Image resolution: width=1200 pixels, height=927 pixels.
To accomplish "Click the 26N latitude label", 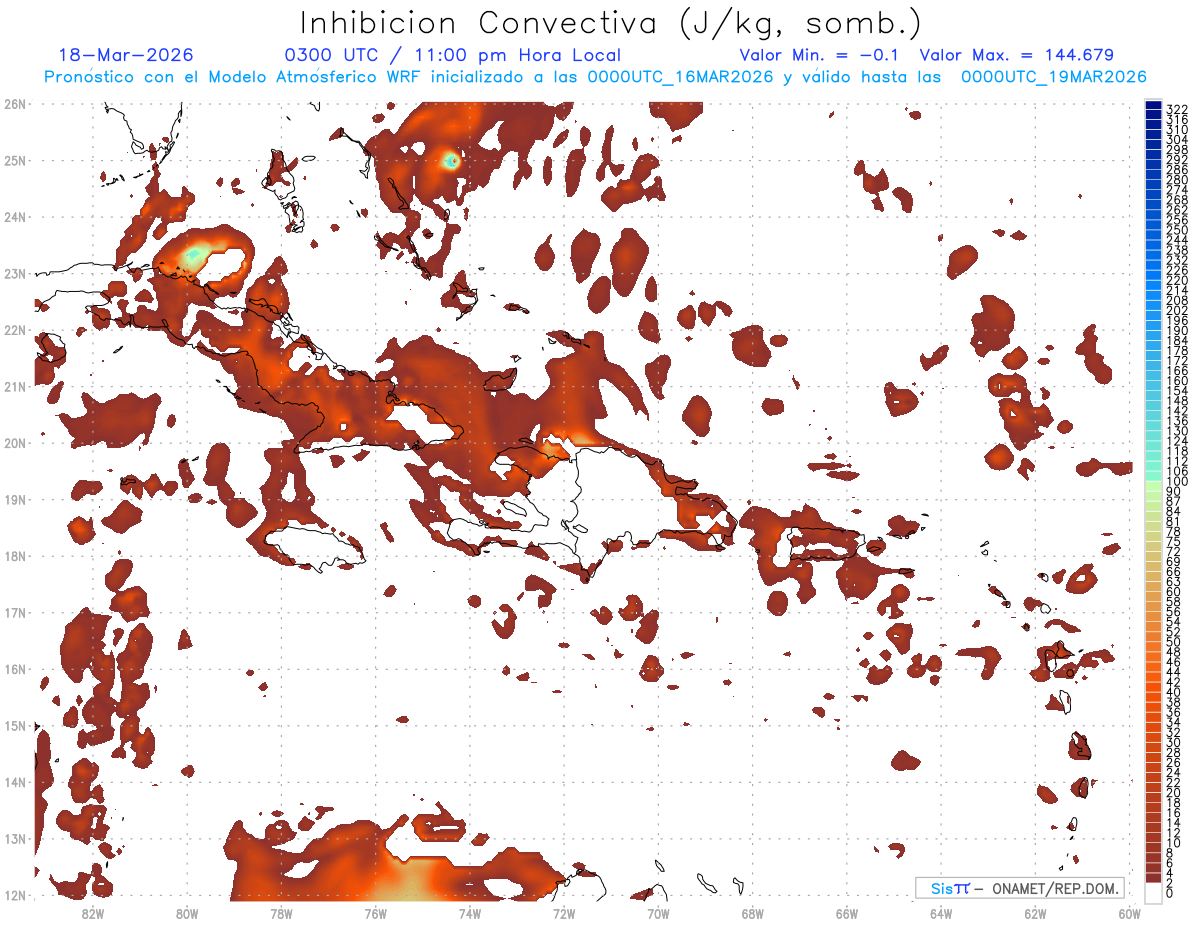I will 14,103.
